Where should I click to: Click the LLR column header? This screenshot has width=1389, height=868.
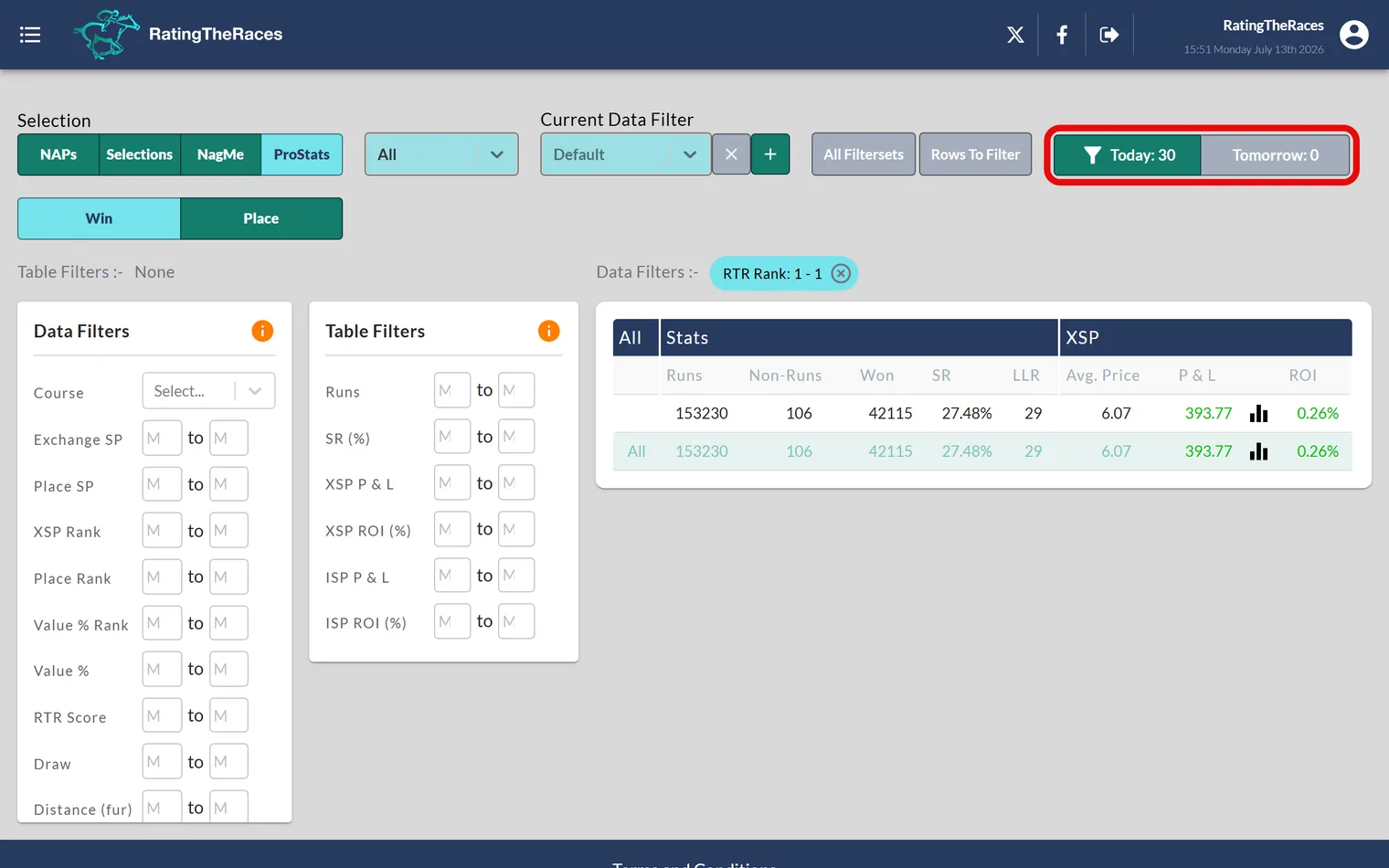[1026, 376]
